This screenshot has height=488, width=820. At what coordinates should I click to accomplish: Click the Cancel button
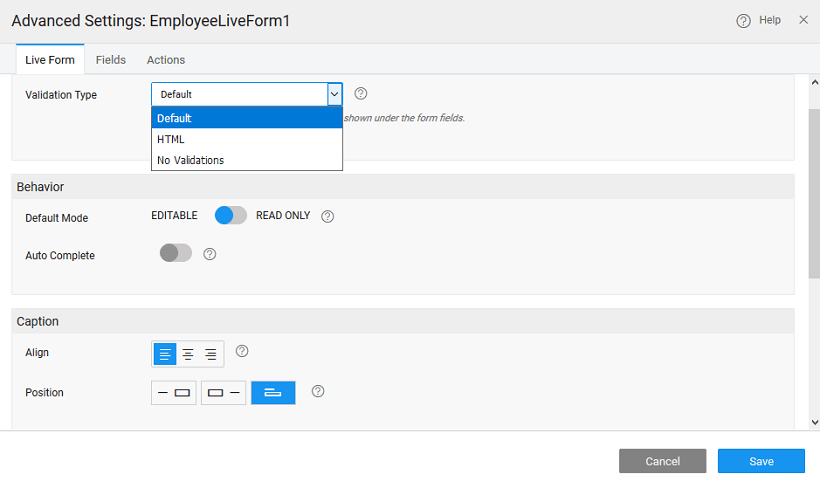point(662,461)
